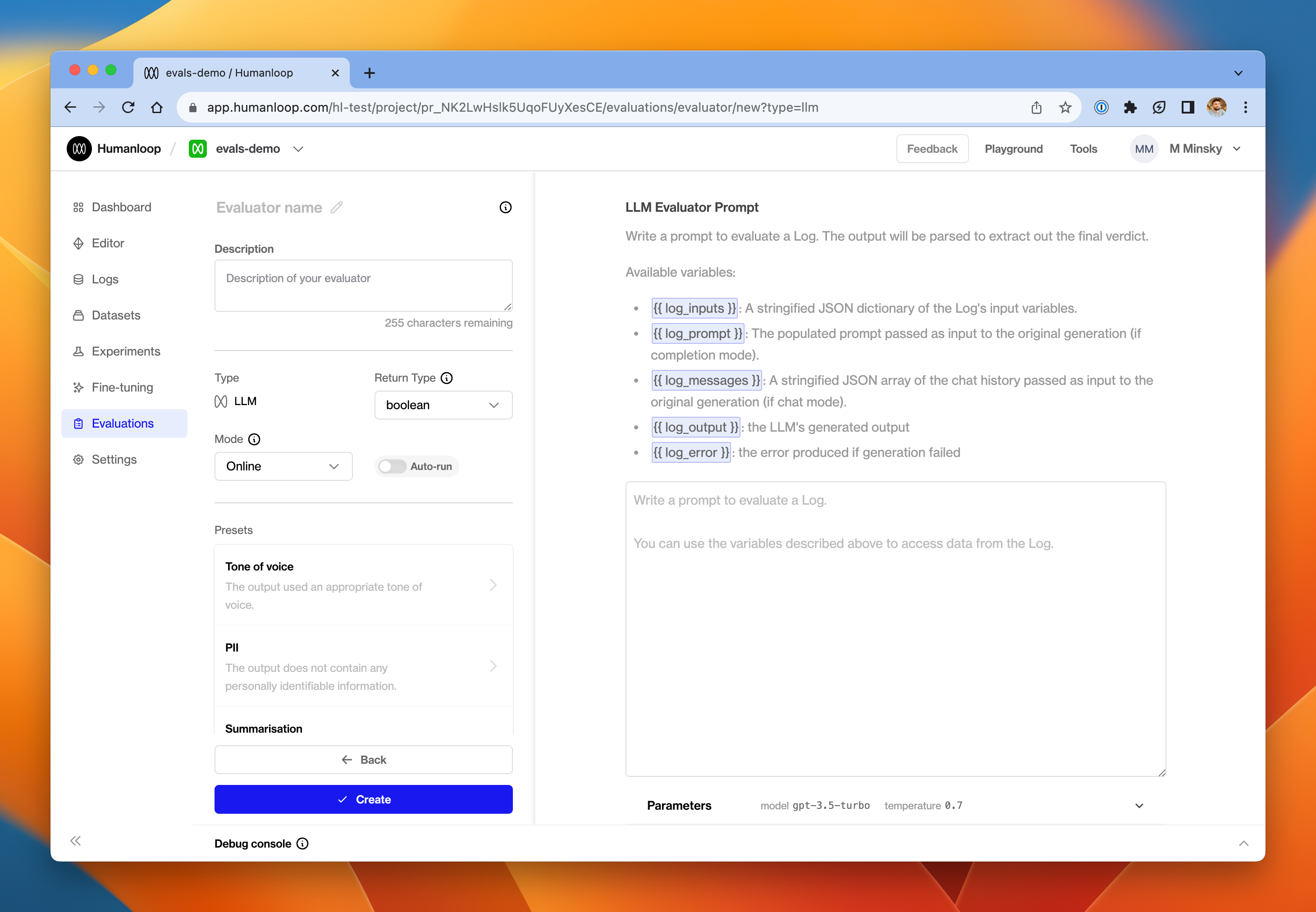
Task: Open a new browser tab
Action: click(370, 73)
